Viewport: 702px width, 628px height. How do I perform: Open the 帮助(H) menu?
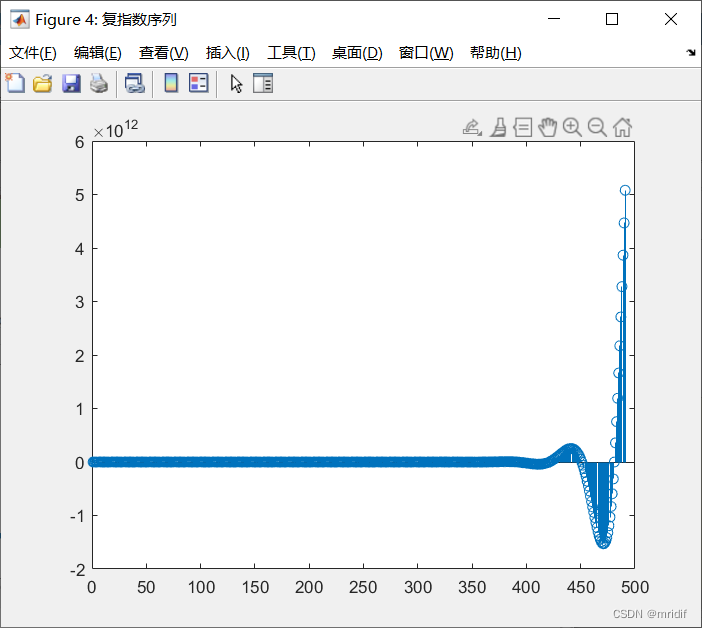[496, 53]
